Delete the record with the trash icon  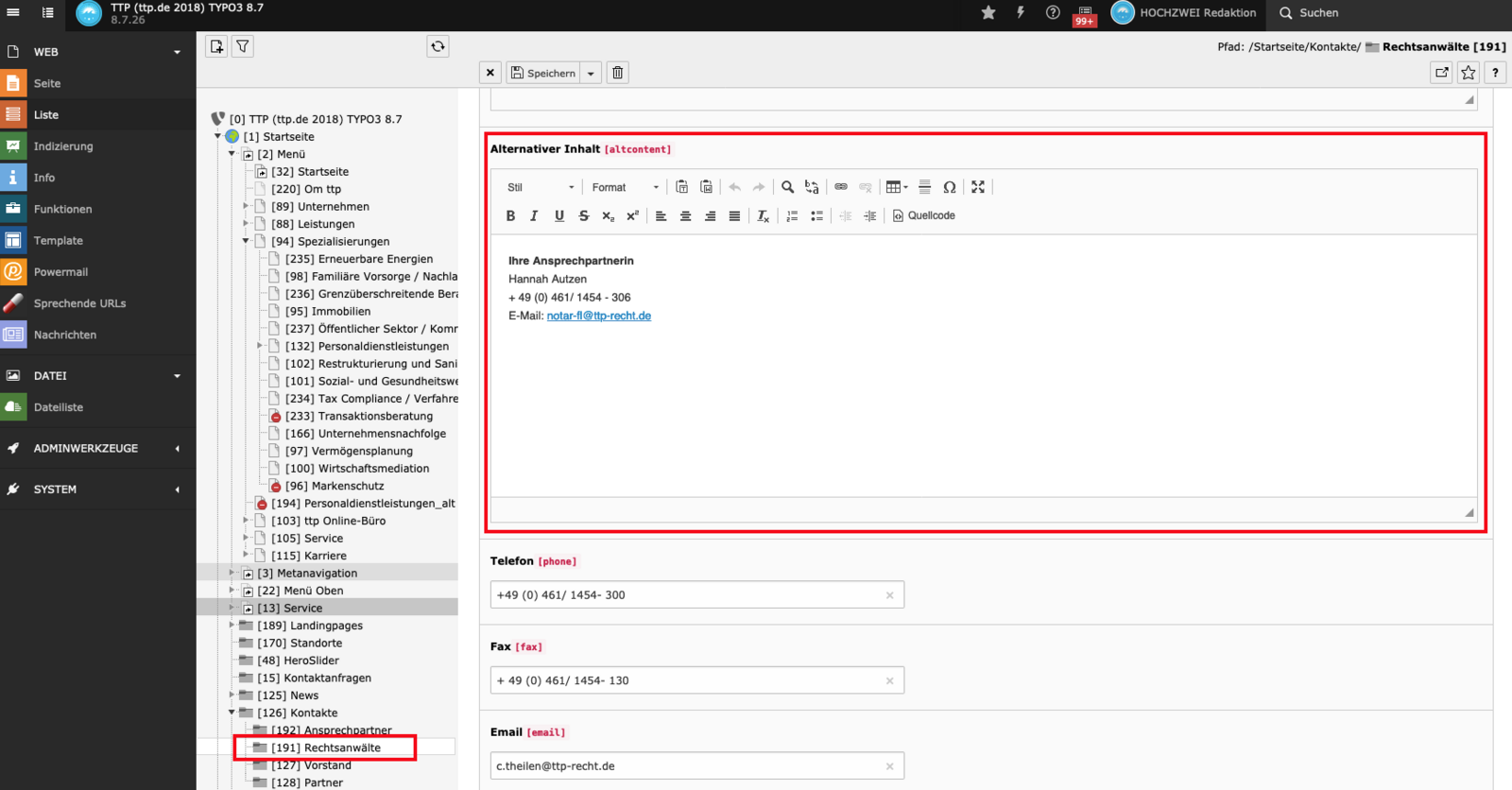[617, 73]
